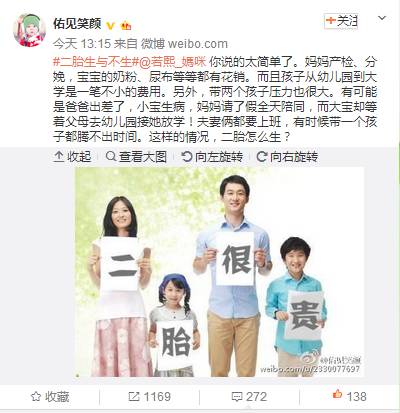Image resolution: width=400 pixels, height=413 pixels.
Task: Click the yellow V verified badge
Action: (111, 25)
